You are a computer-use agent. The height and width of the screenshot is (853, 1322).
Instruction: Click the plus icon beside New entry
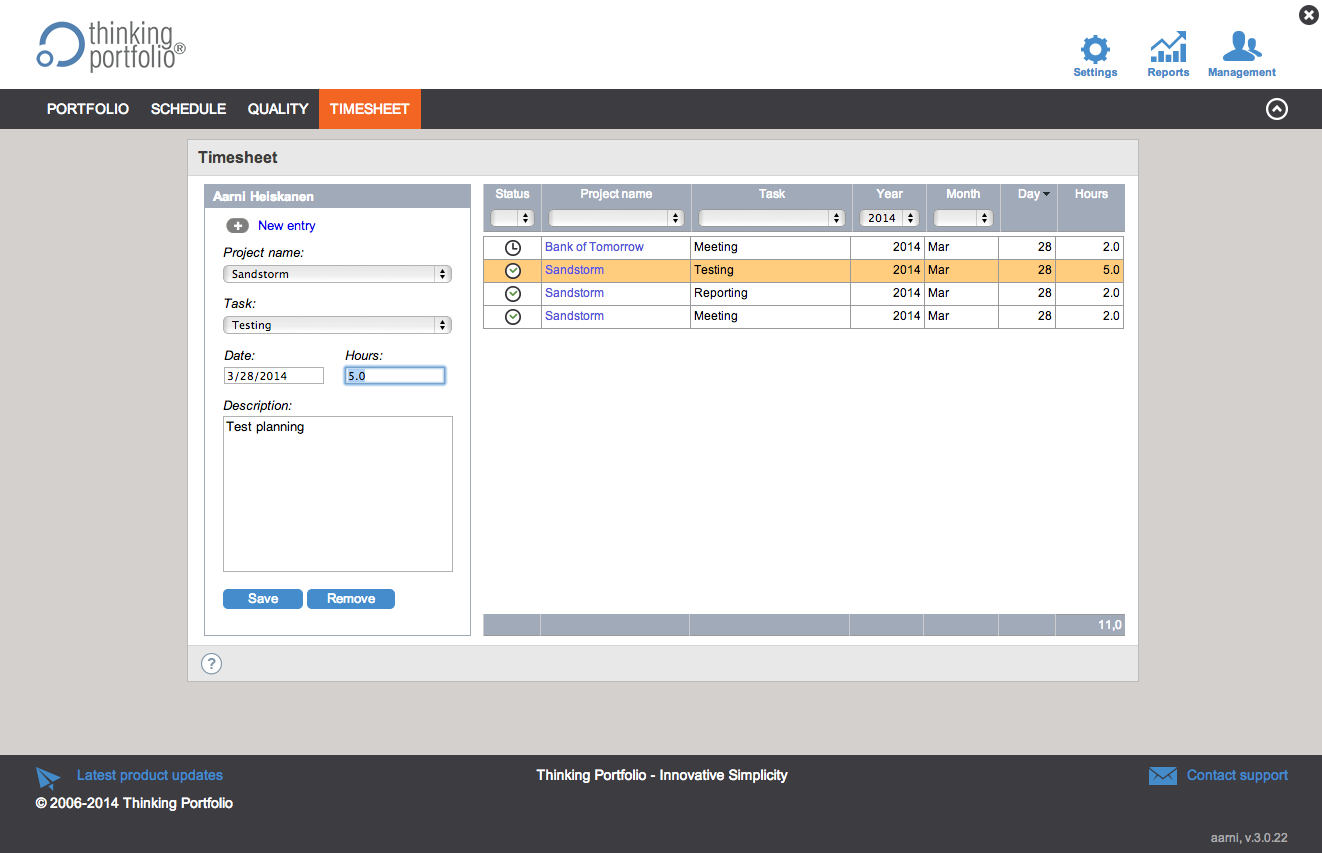pyautogui.click(x=238, y=226)
